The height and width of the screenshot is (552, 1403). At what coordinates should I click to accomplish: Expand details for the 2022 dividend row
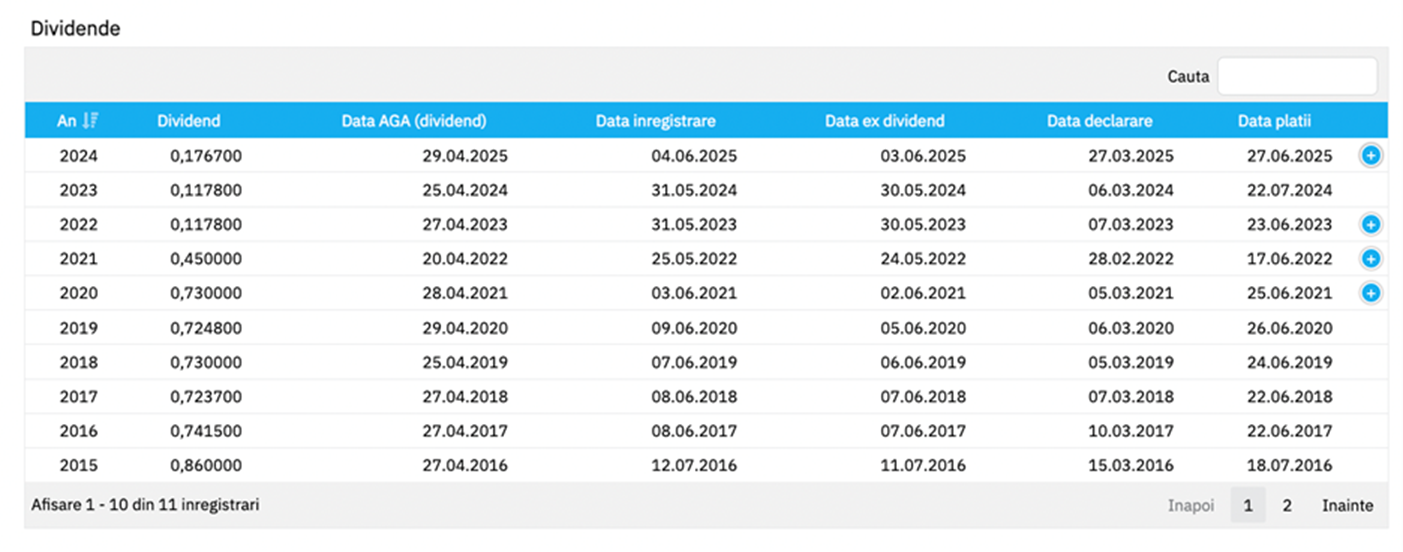tap(1371, 224)
